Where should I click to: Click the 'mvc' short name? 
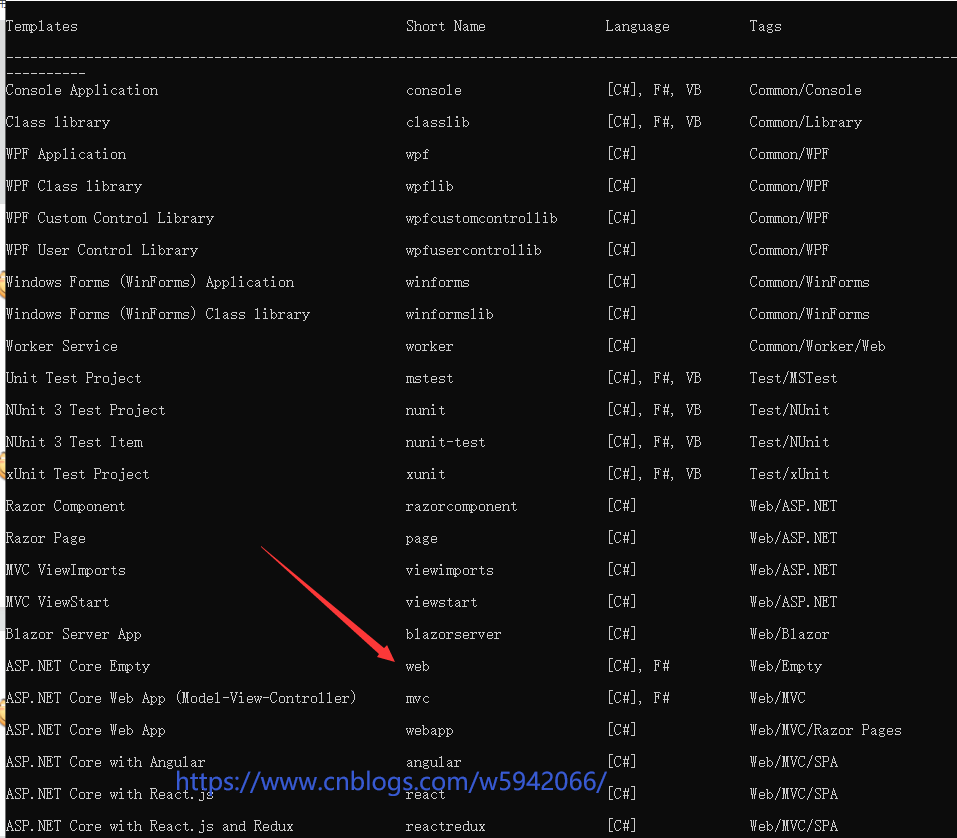[417, 698]
